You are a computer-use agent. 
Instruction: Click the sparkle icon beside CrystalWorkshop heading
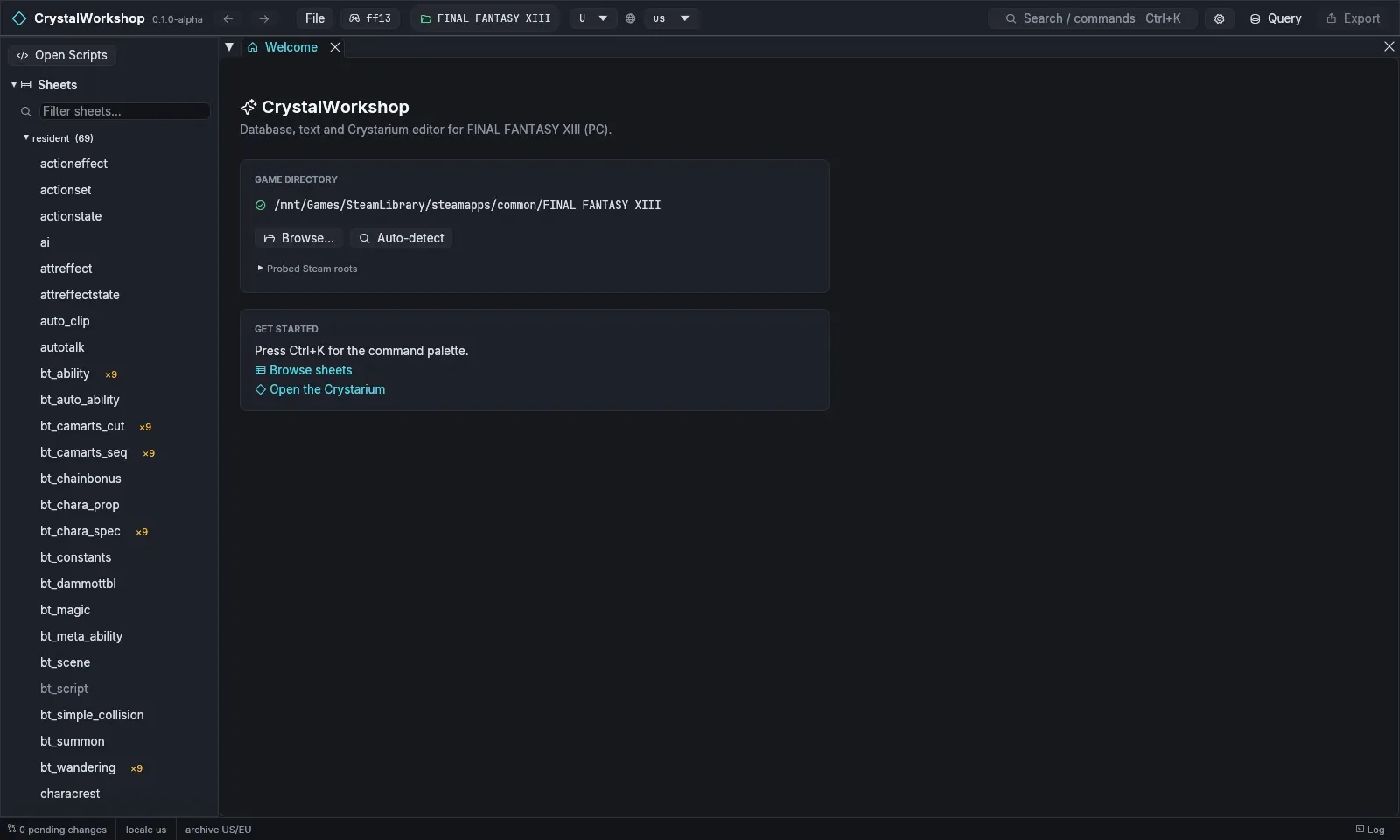[x=248, y=107]
